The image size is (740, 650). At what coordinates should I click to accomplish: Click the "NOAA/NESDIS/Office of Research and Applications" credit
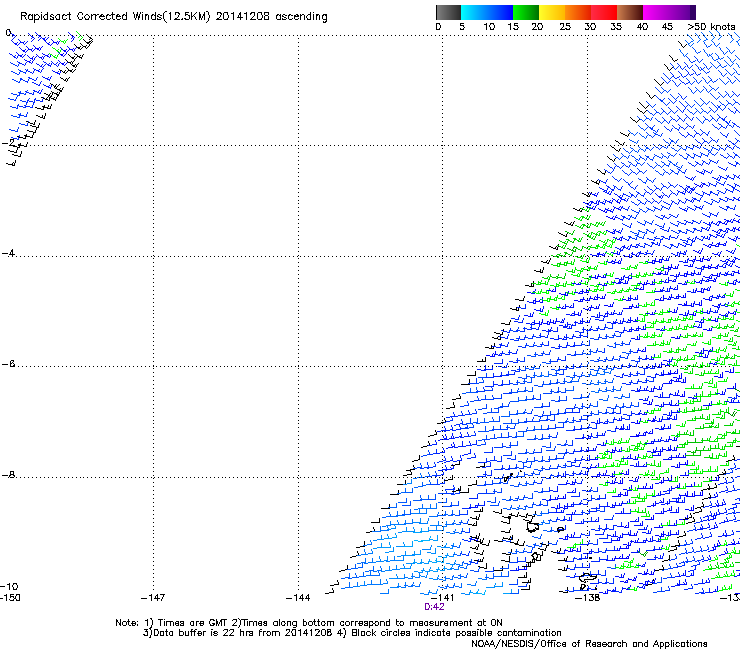click(x=589, y=644)
